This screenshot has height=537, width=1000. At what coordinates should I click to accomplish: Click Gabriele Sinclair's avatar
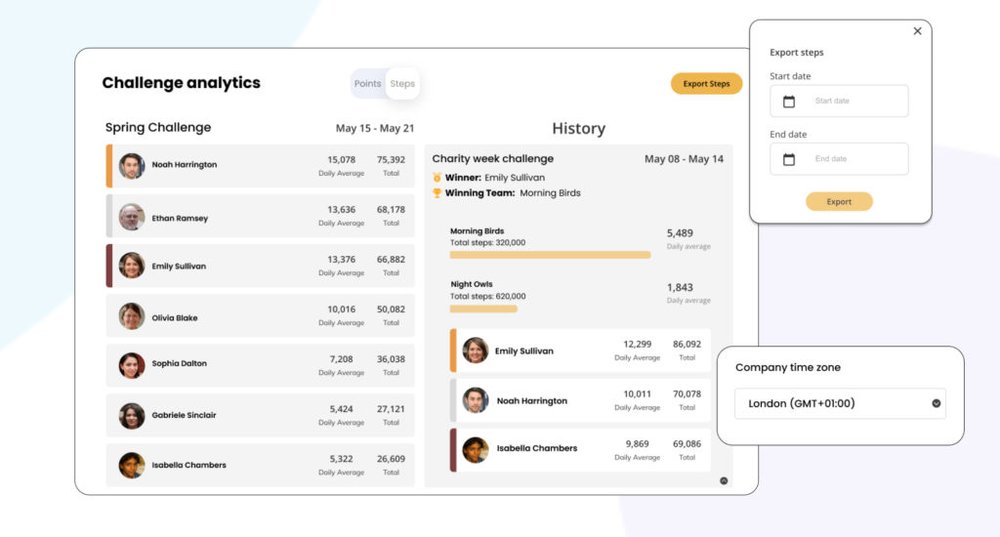click(x=131, y=416)
